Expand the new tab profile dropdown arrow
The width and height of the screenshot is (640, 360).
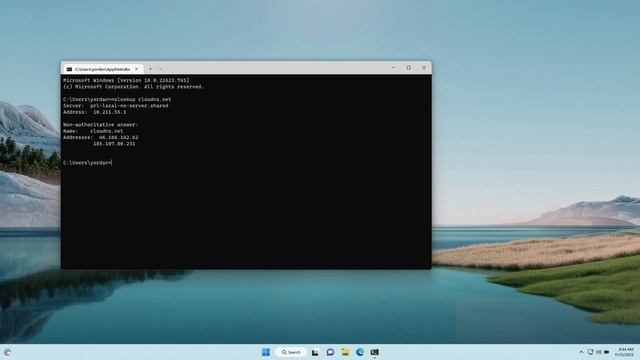(160, 69)
